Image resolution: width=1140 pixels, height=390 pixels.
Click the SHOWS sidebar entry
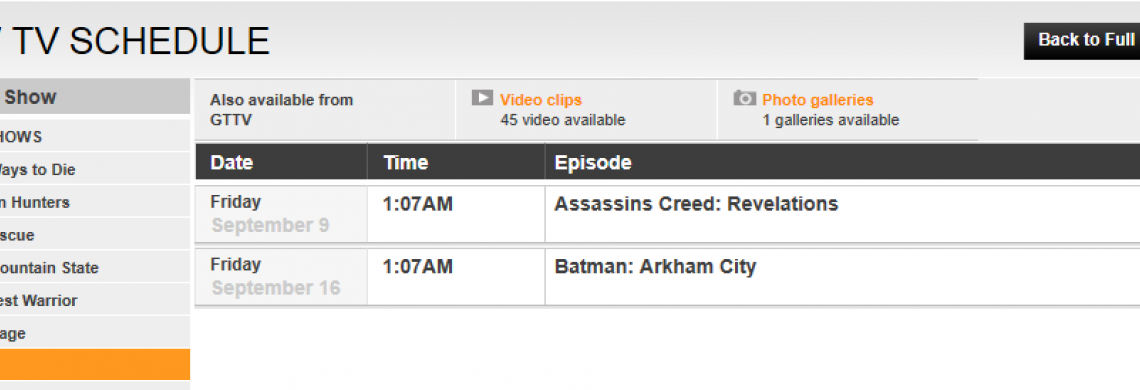[95, 137]
